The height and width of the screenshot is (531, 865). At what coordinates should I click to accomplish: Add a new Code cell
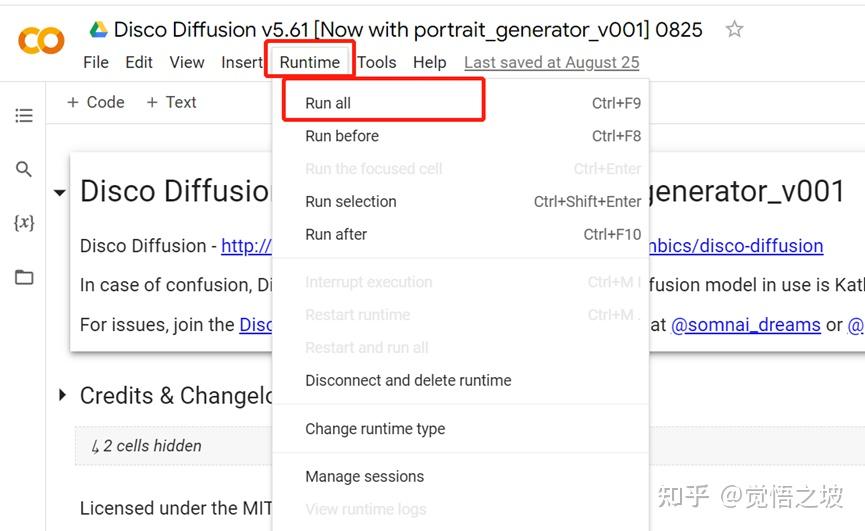point(95,102)
